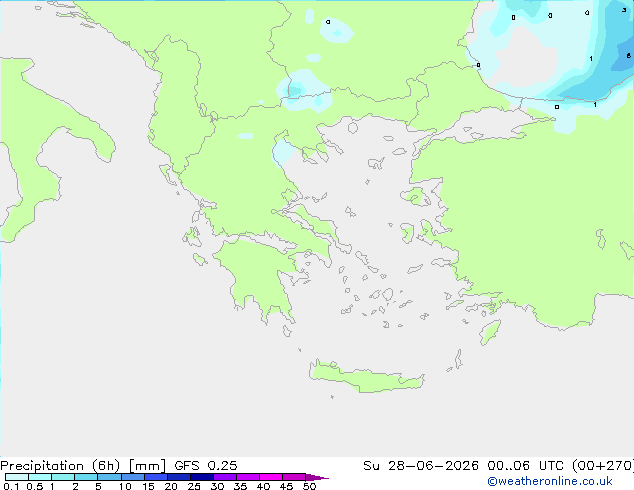Click legend scale value "0.1"
Image resolution: width=634 pixels, height=490 pixels.
click(x=11, y=486)
